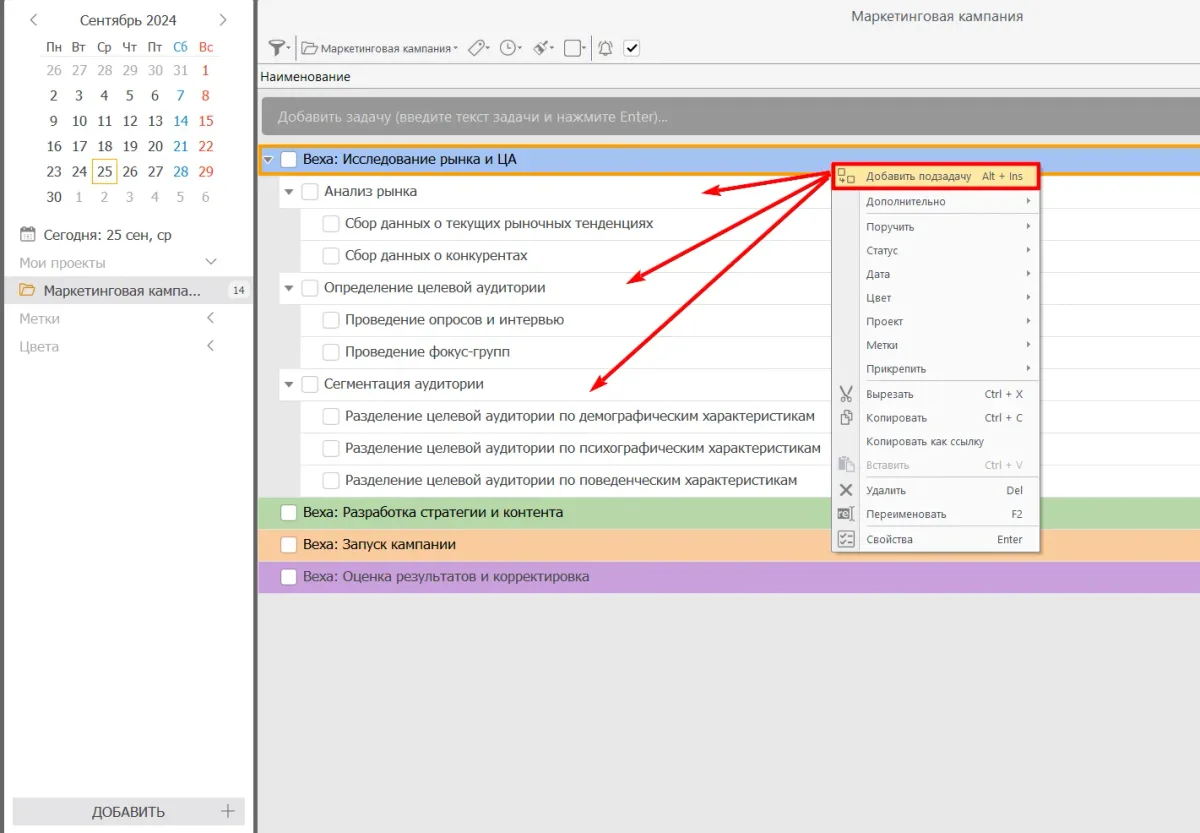Toggle the show-completed checkmark in toolbar
Viewport: 1200px width, 833px height.
tap(632, 48)
